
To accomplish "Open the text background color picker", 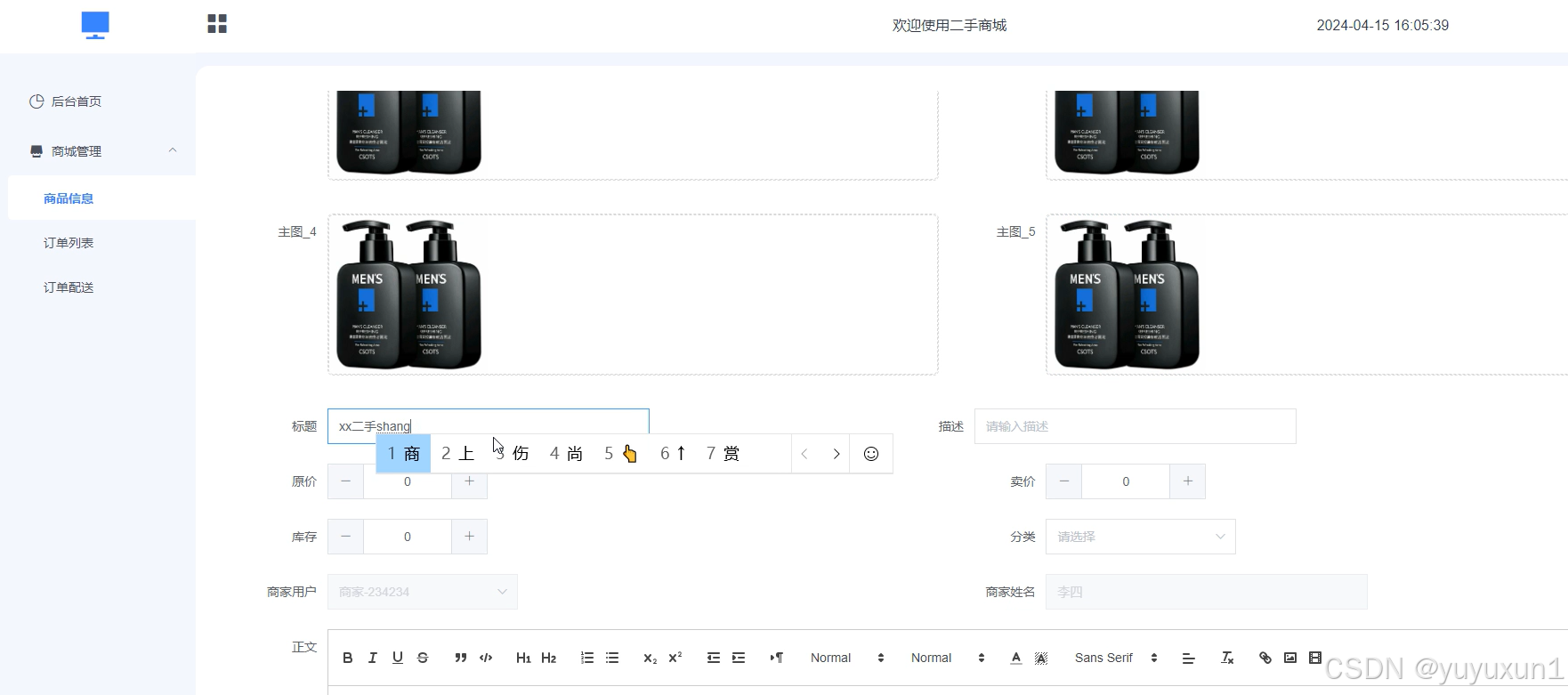I will pos(1041,658).
